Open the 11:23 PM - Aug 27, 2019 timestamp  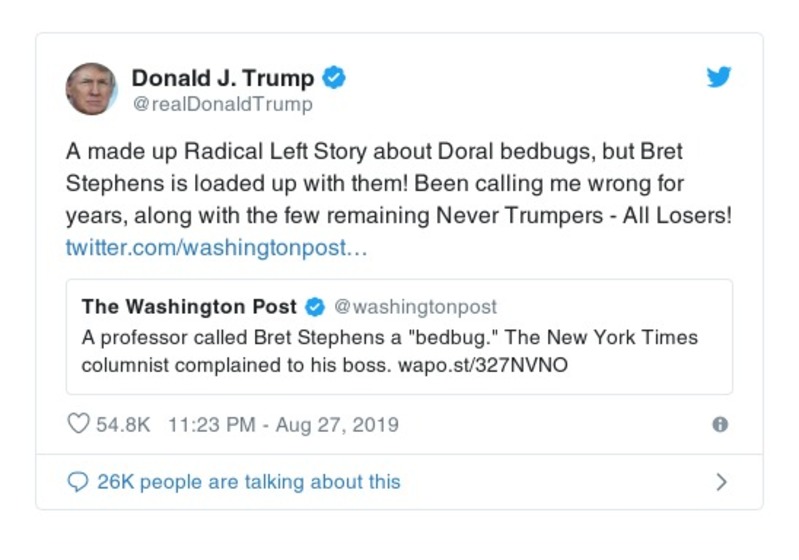[283, 424]
